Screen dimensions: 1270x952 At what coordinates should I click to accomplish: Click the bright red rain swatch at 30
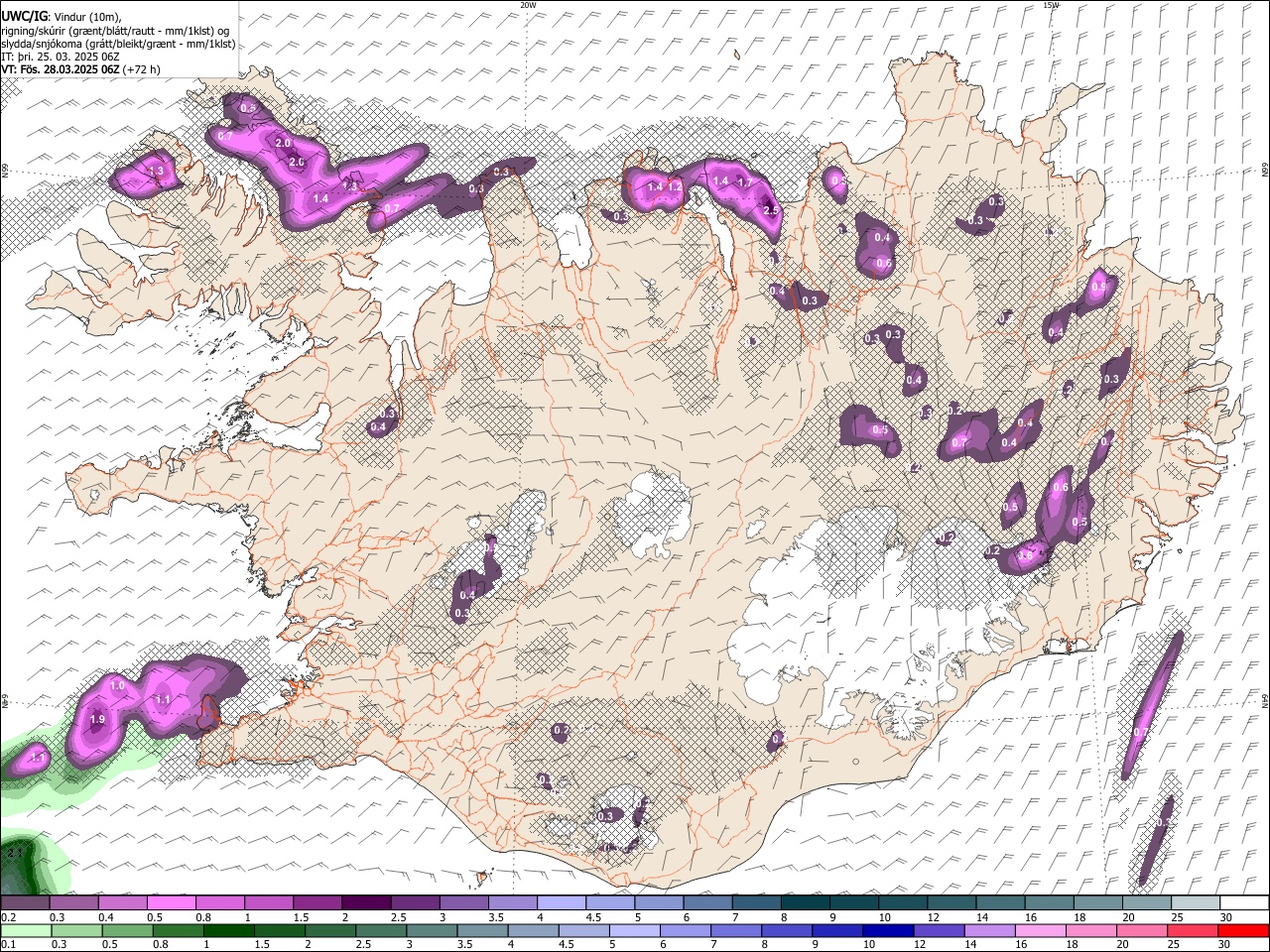[1243, 930]
